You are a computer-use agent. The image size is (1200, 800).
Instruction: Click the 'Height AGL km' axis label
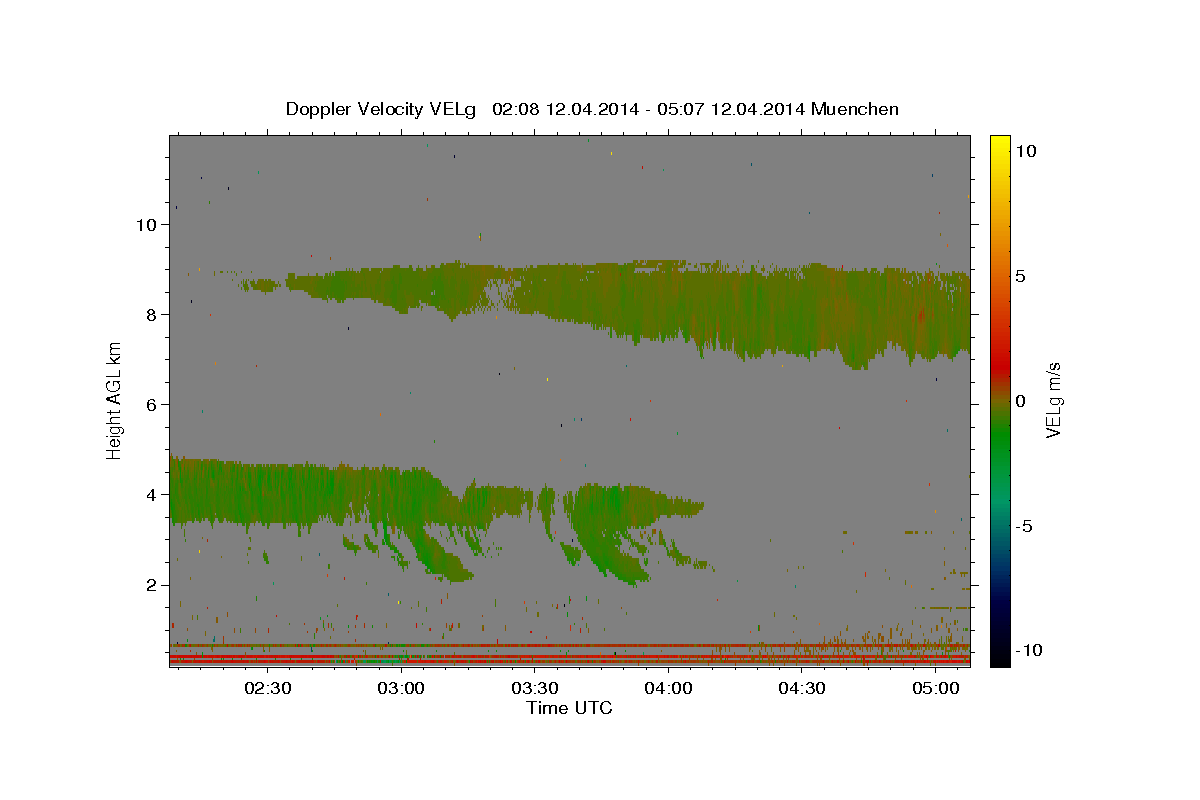tap(115, 401)
